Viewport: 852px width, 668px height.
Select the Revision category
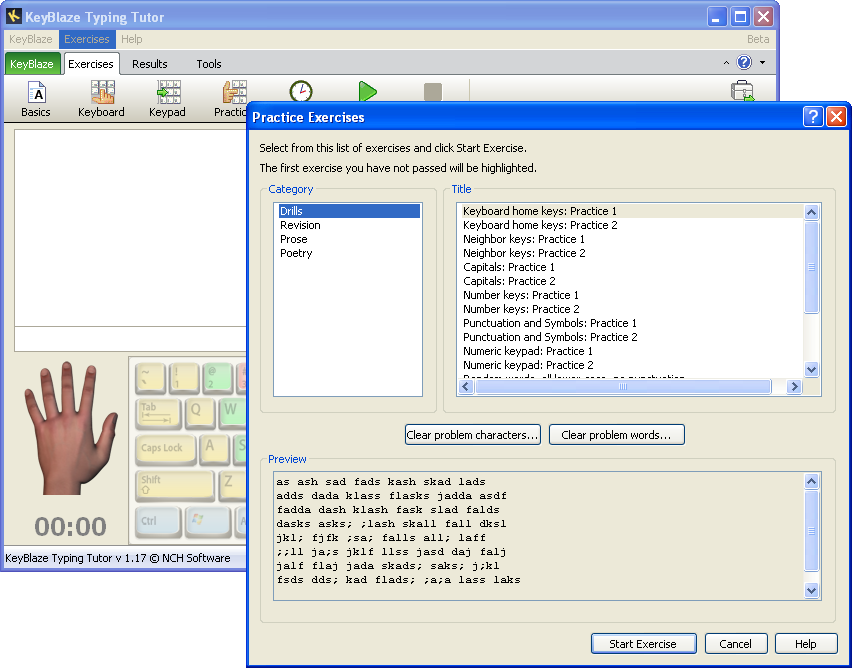[x=349, y=225]
